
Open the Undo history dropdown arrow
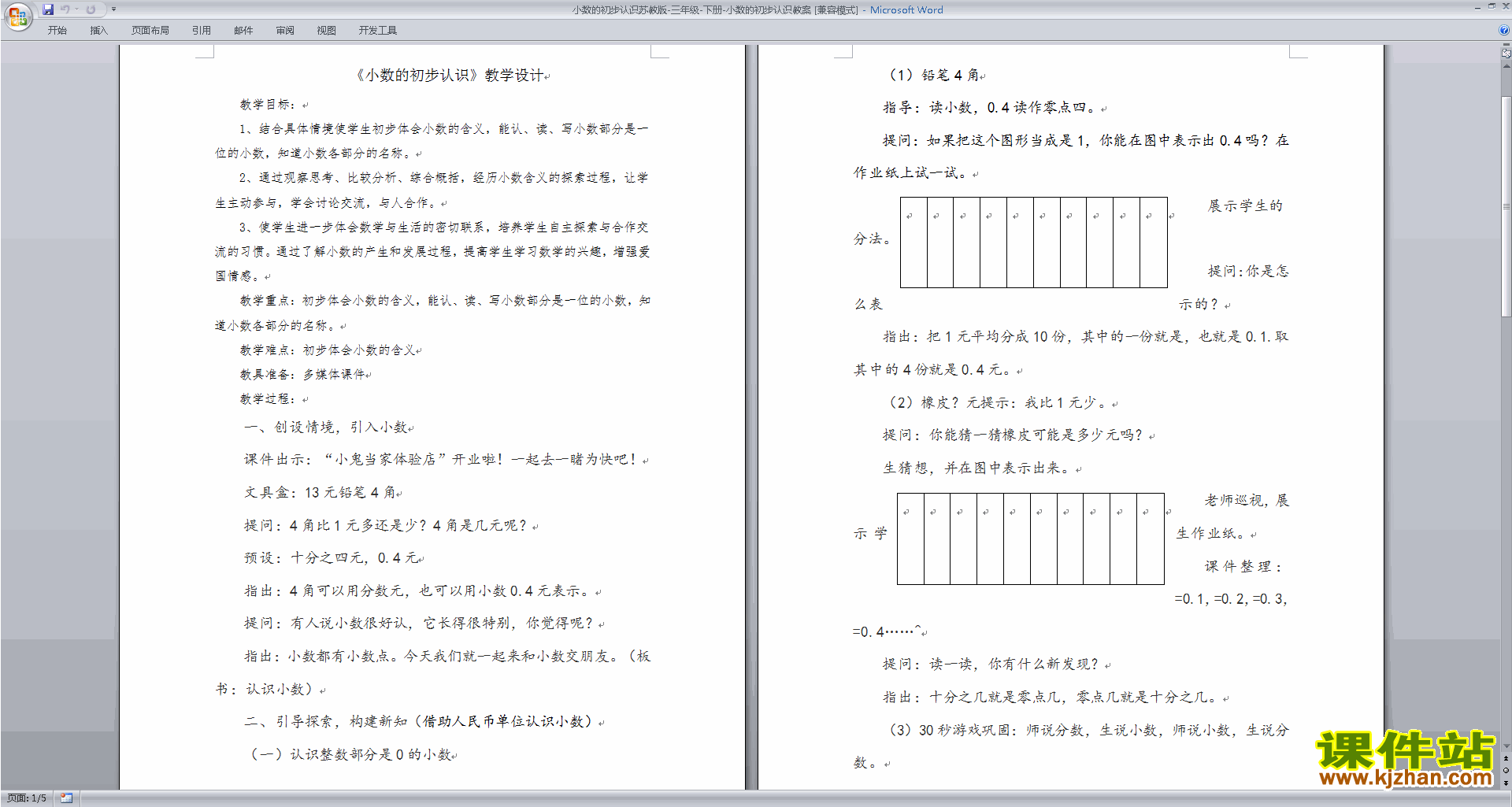click(x=77, y=9)
